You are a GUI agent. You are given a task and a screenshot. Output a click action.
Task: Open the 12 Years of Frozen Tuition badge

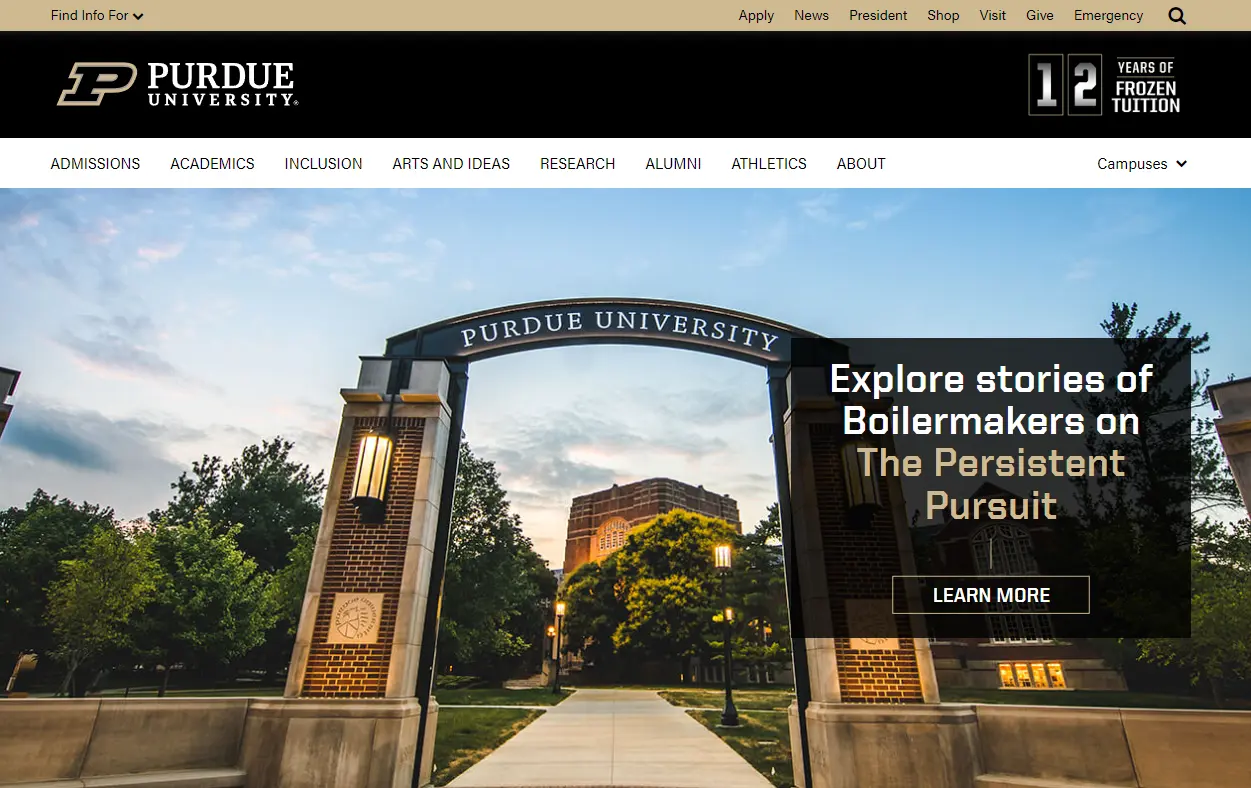pyautogui.click(x=1104, y=85)
